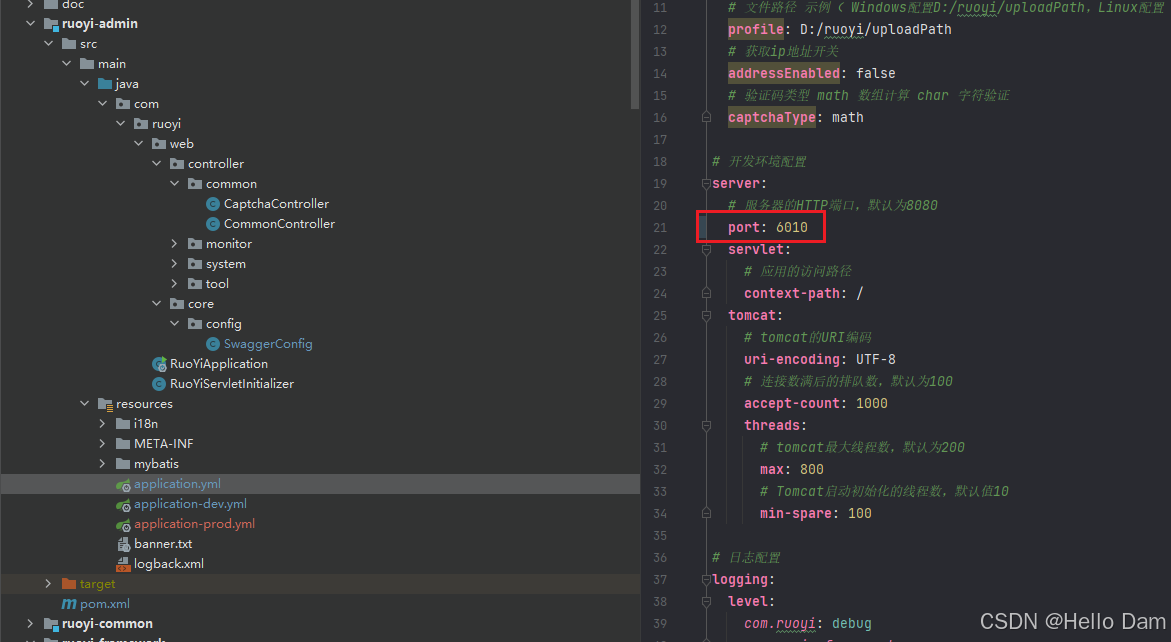Click the port value 6010
The height and width of the screenshot is (642, 1171).
click(x=792, y=228)
